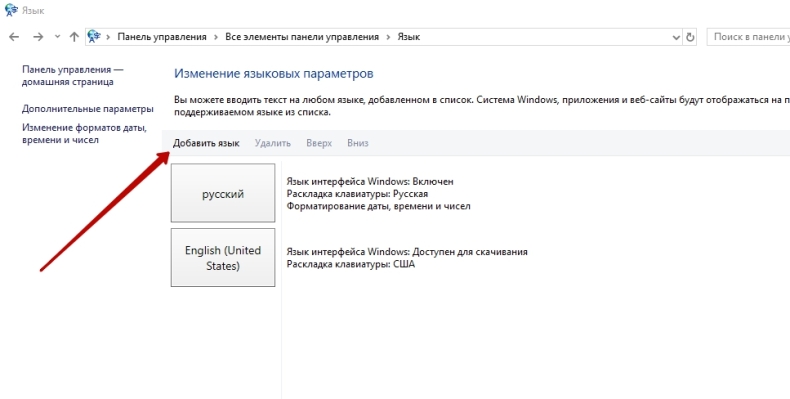The image size is (790, 399).
Task: Click the Вниз toolbar command
Action: pyautogui.click(x=358, y=143)
